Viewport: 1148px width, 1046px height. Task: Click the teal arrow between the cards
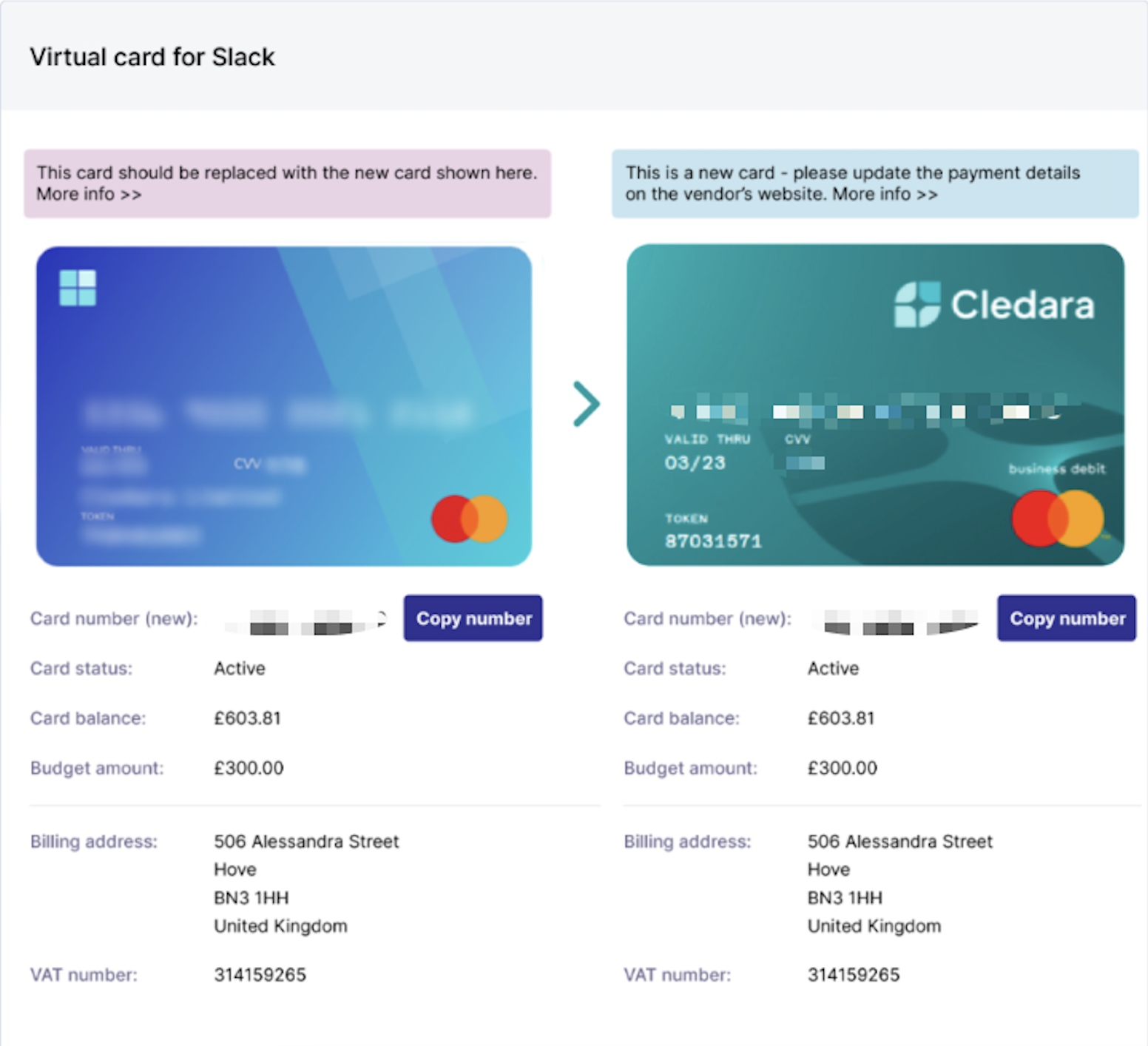point(587,404)
